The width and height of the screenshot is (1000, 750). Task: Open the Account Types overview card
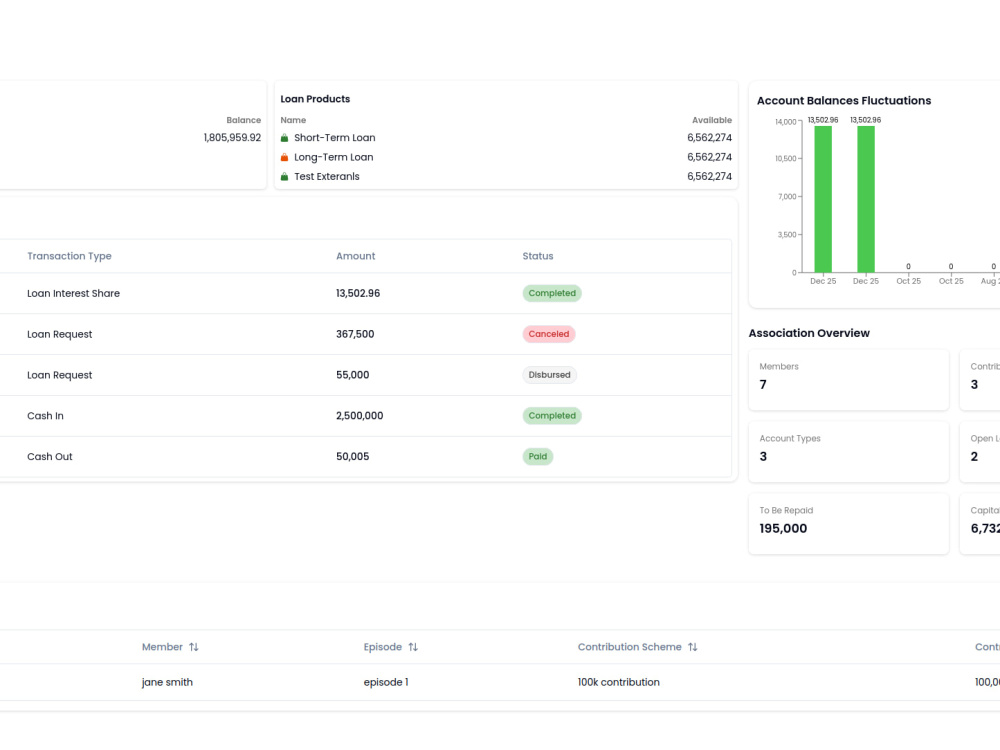[848, 452]
